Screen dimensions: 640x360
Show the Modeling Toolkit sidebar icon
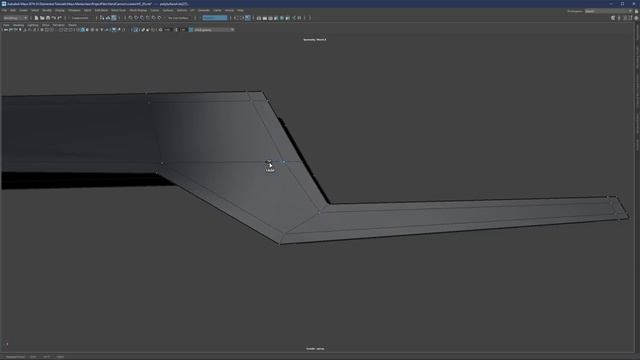click(613, 18)
